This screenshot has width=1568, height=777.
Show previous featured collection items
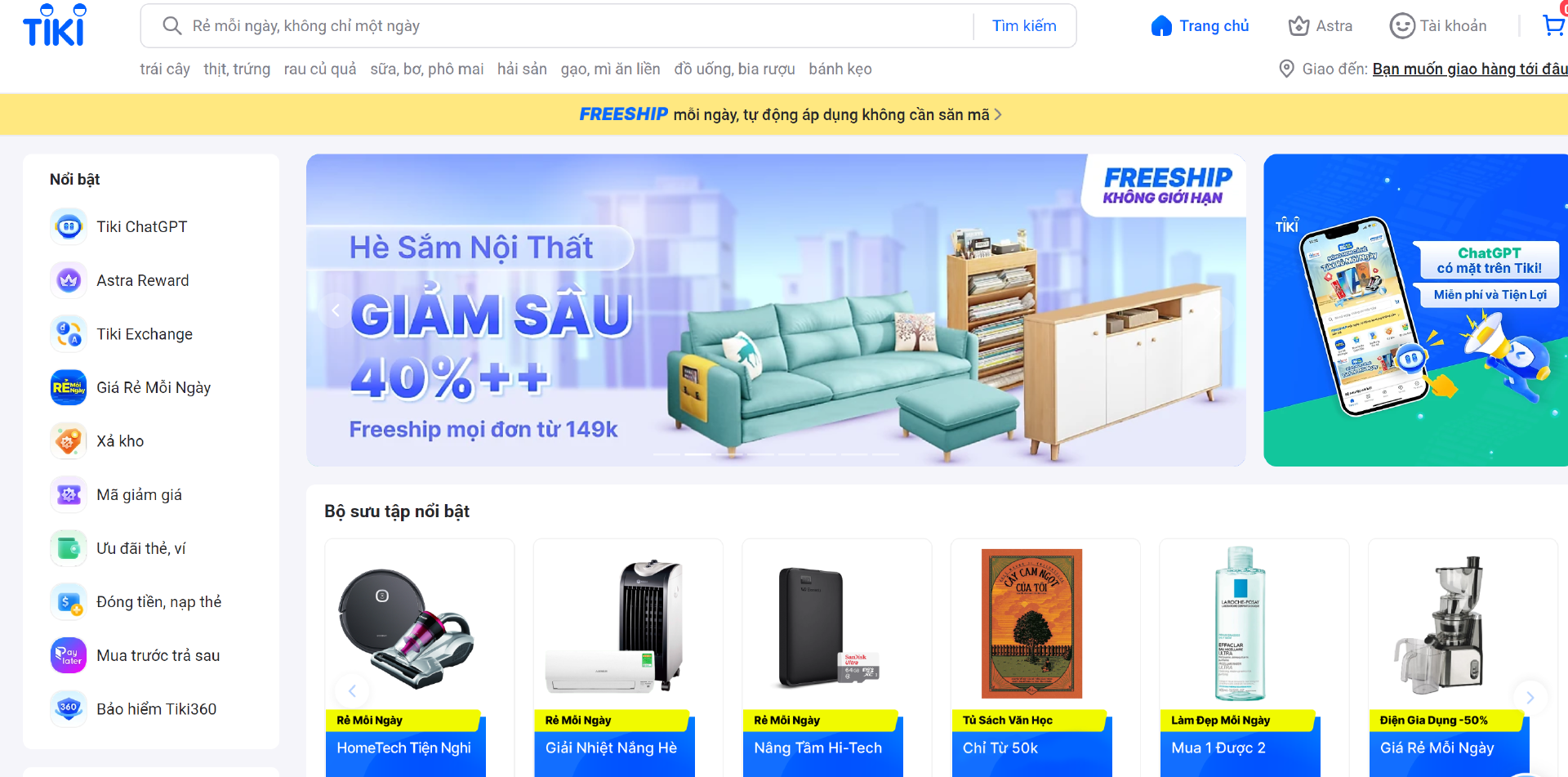click(353, 691)
